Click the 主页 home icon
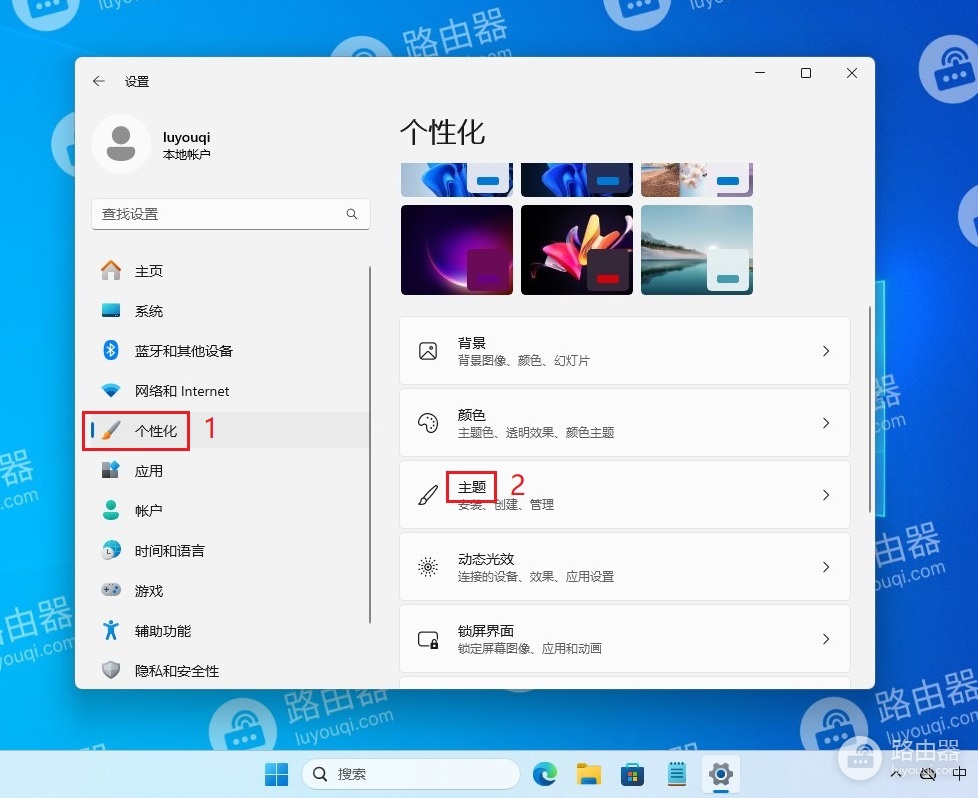The width and height of the screenshot is (978, 798). (111, 270)
